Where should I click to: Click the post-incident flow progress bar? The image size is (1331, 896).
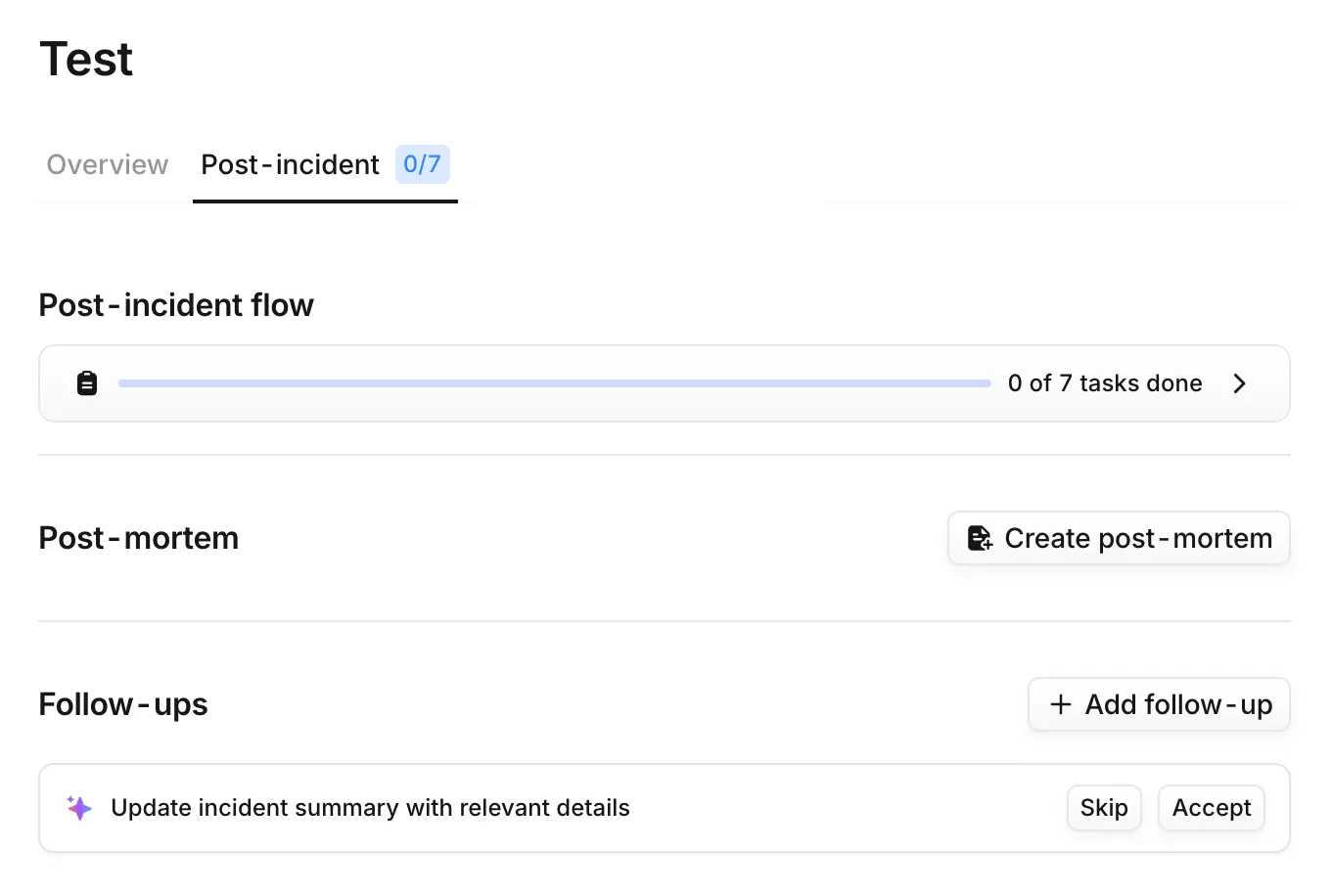coord(554,382)
